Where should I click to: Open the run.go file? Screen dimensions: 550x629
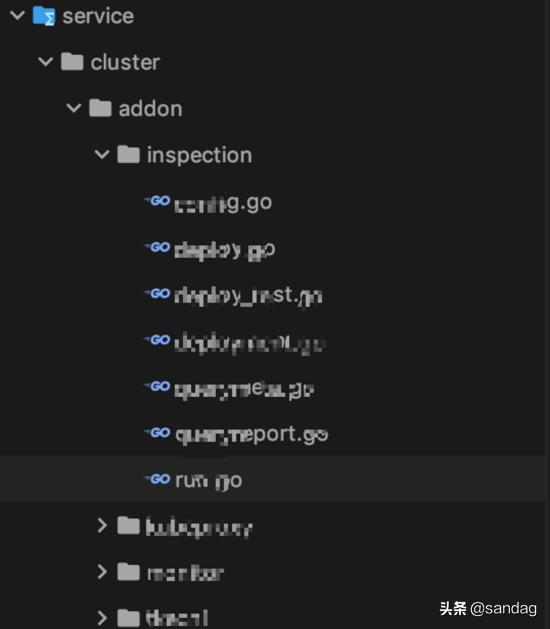click(209, 480)
